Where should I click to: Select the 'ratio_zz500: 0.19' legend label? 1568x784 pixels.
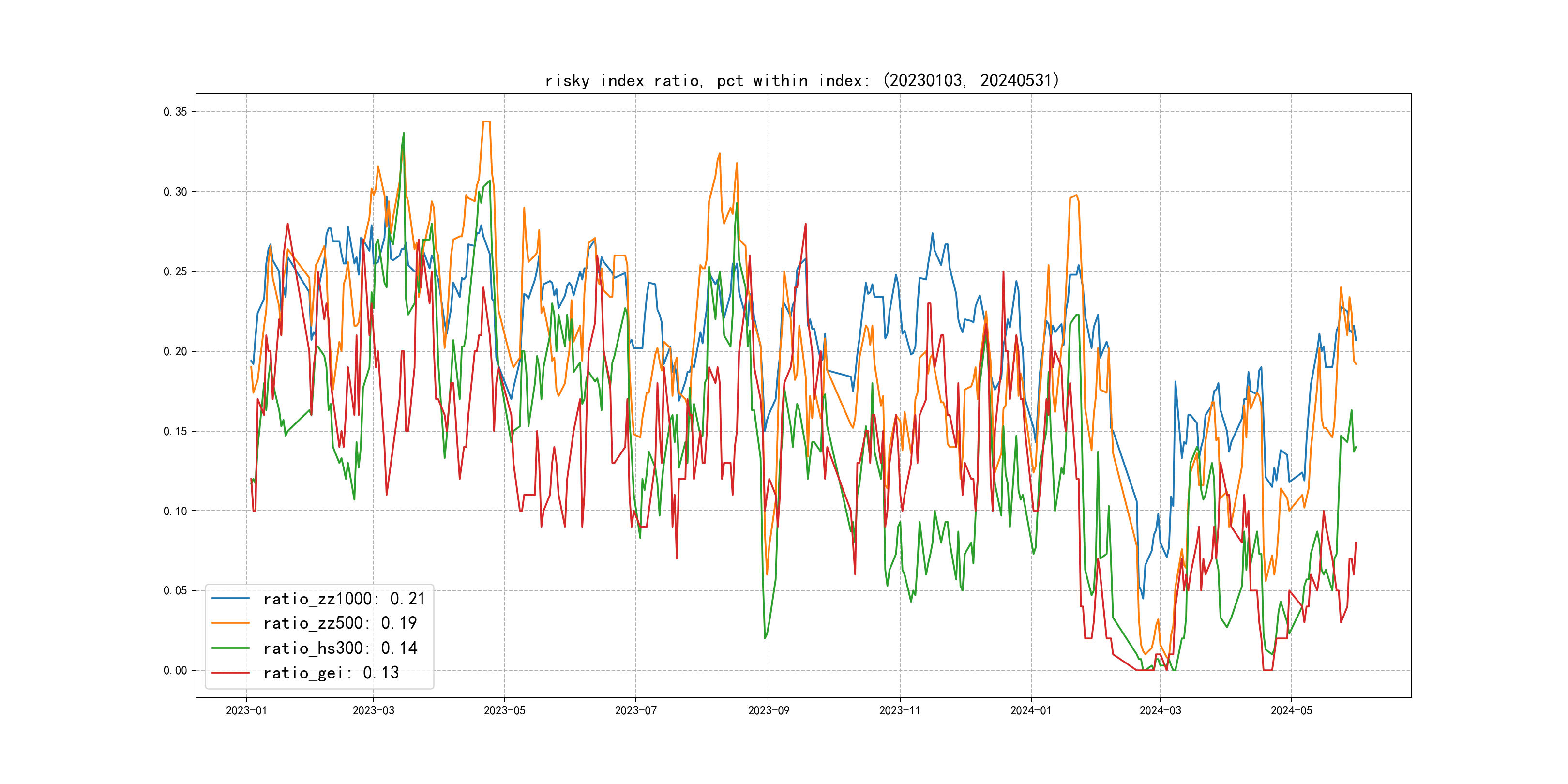[340, 623]
